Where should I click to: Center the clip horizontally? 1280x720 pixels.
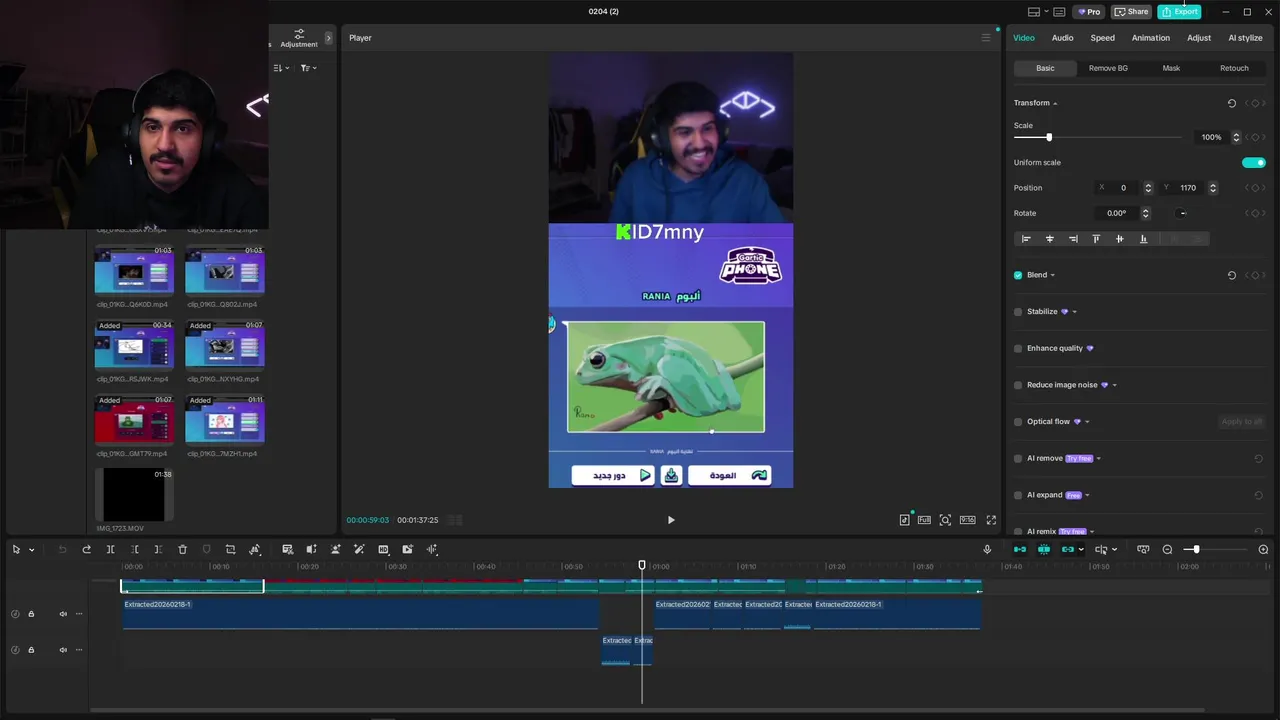click(1049, 239)
